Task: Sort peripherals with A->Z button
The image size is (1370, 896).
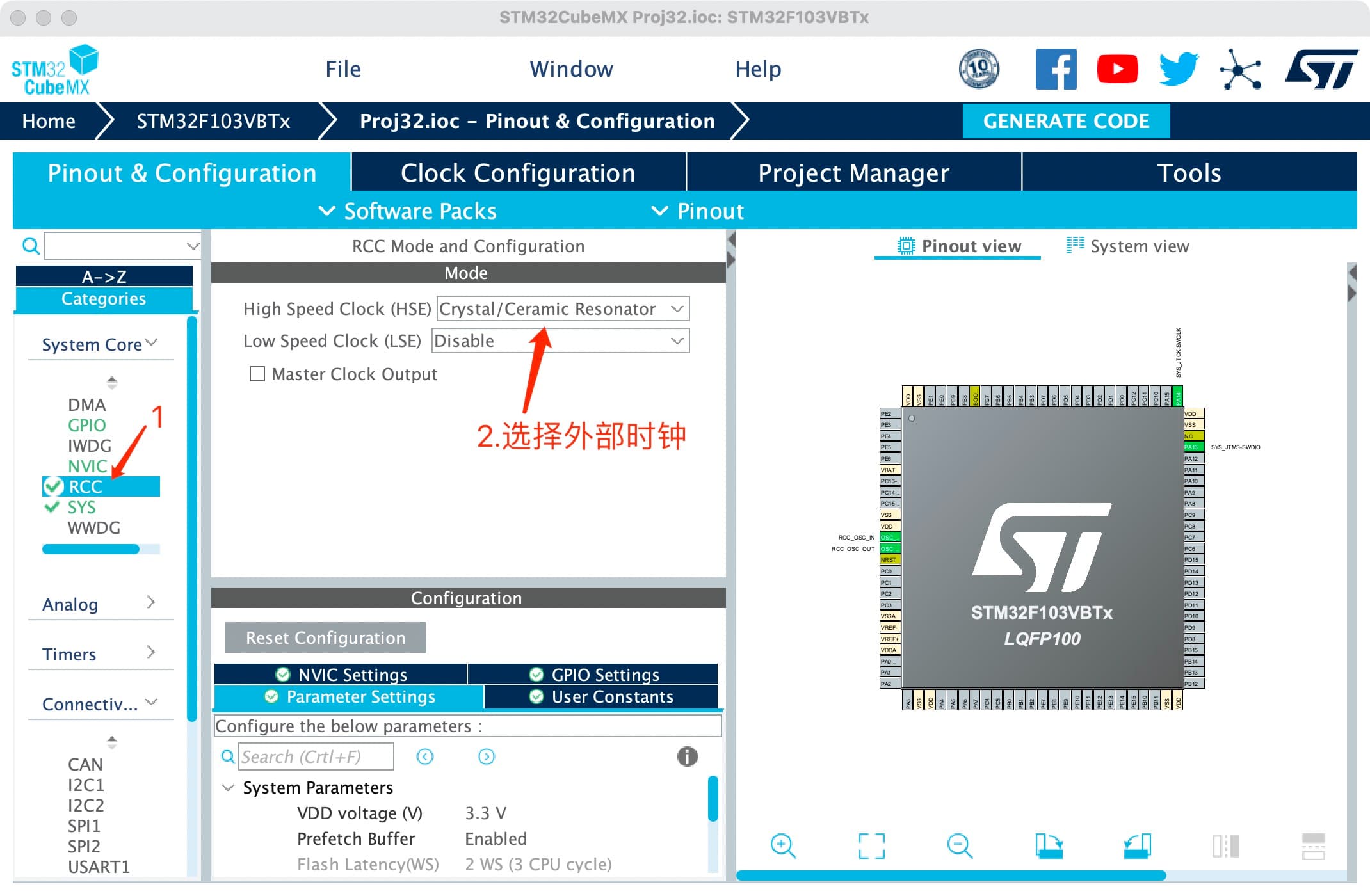Action: 104,276
